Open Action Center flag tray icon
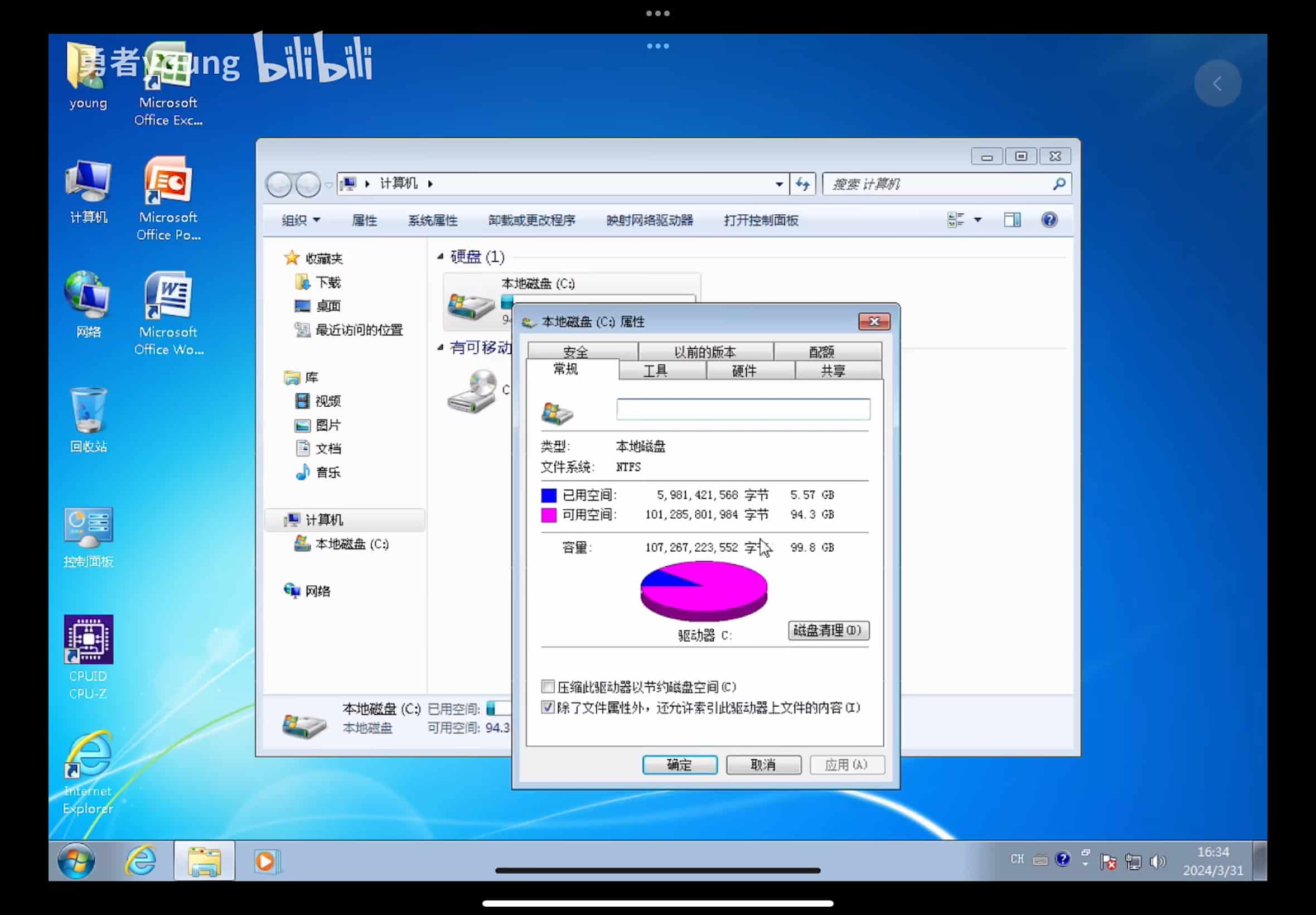The image size is (1316, 915). [1108, 861]
